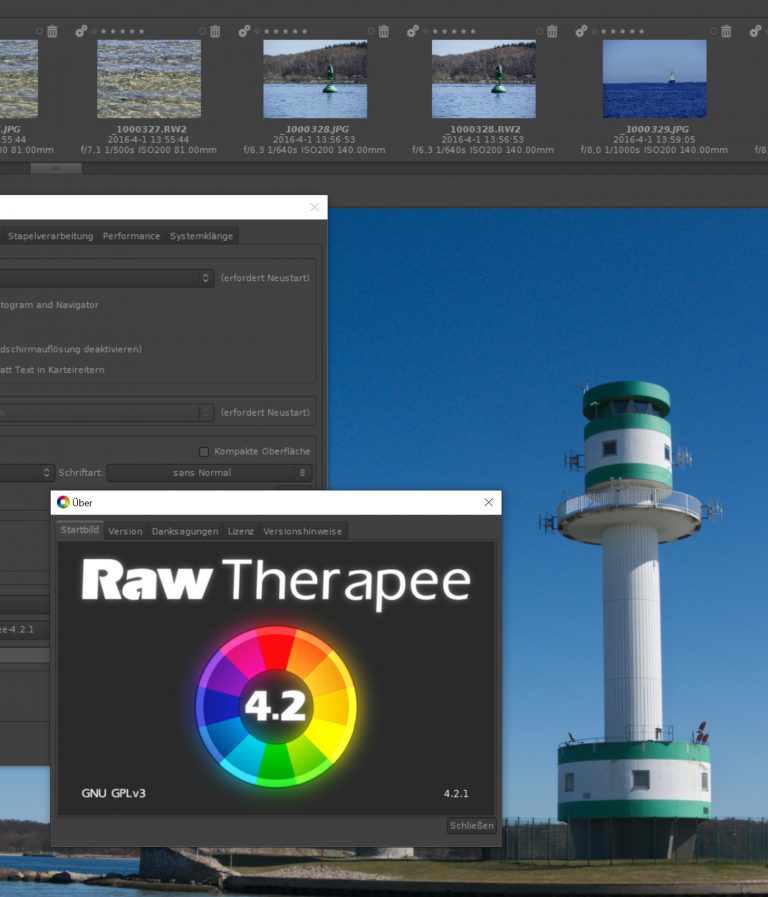
Task: Open the greyed-out combo box beside '(erfordert Neustart)'
Action: pos(106,412)
